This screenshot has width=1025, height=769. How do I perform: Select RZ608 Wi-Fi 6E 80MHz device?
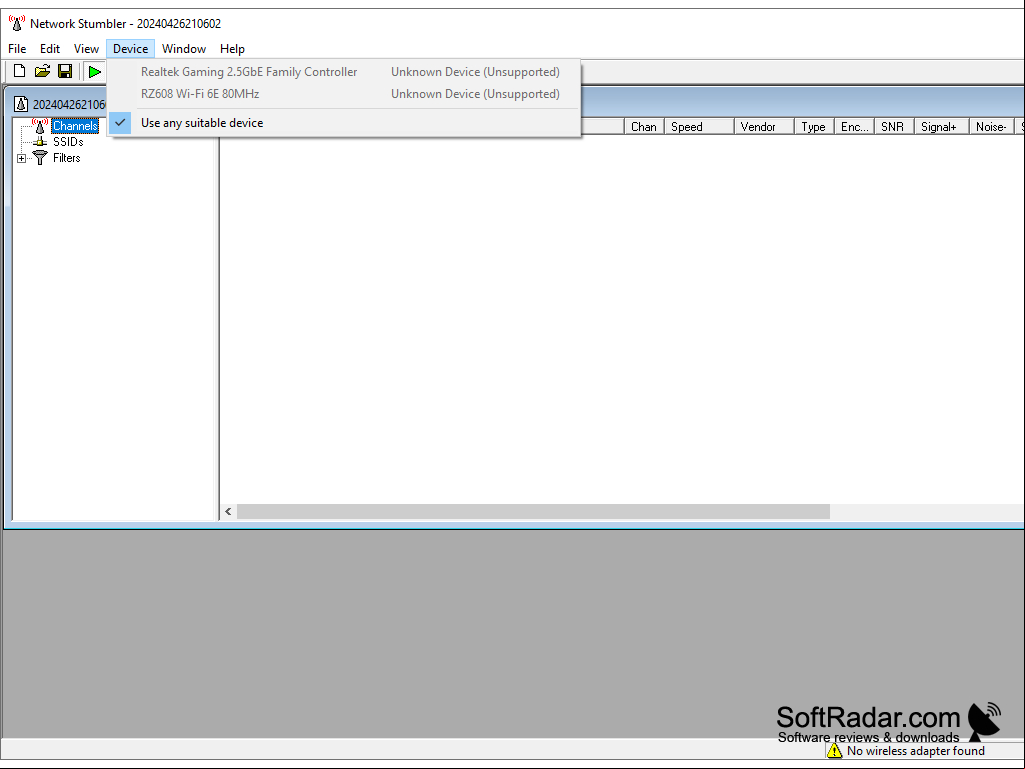pyautogui.click(x=344, y=94)
